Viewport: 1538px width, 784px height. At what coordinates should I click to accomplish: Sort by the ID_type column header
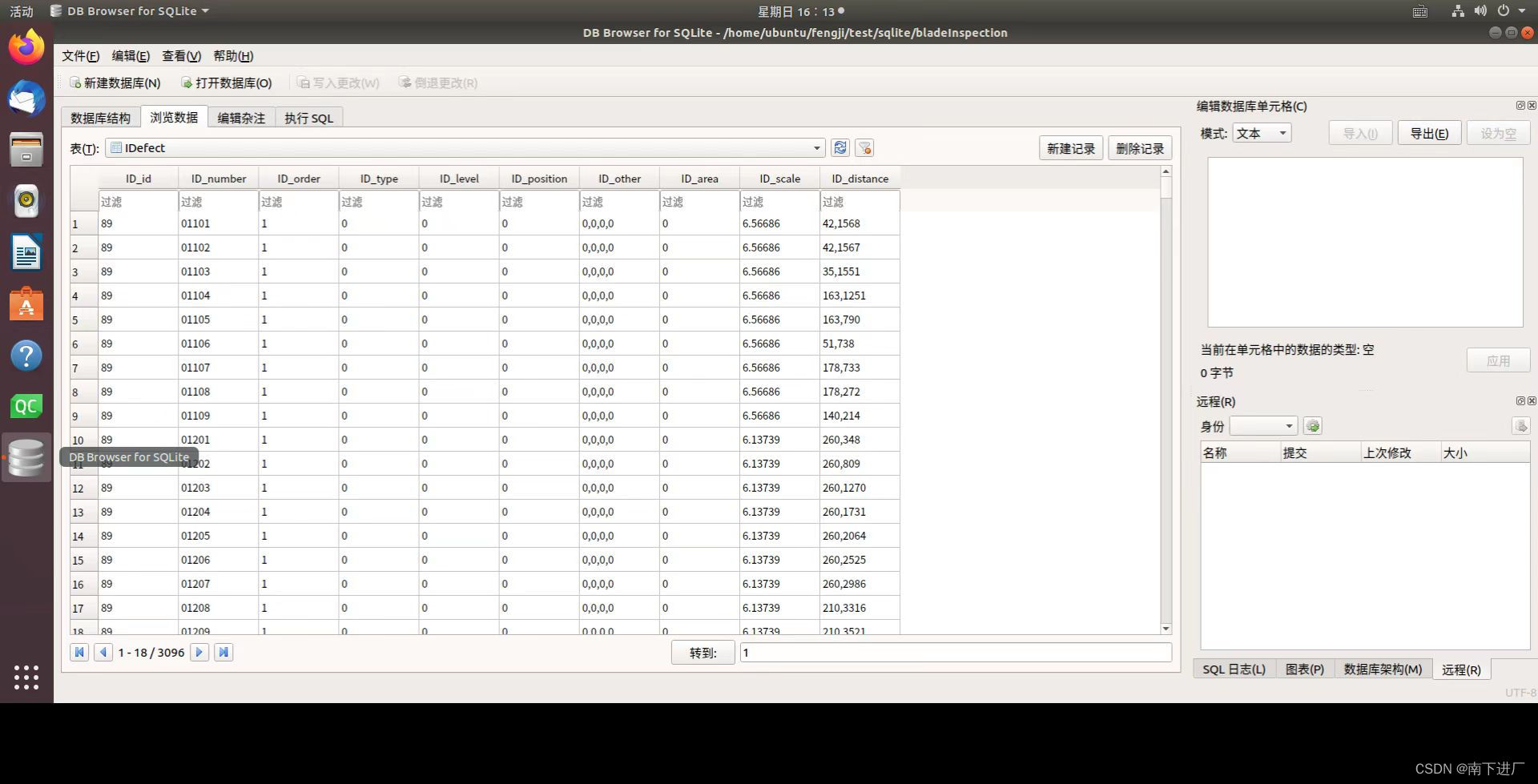pyautogui.click(x=379, y=179)
